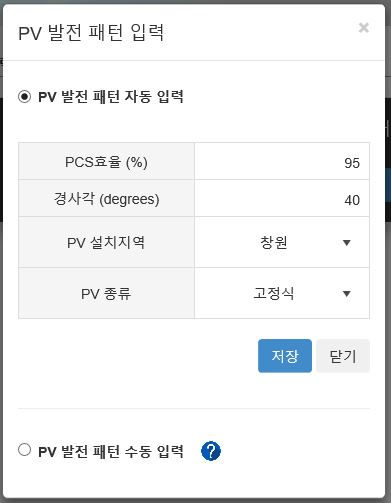The height and width of the screenshot is (503, 391).
Task: Click the gray 닫기 button
Action: click(343, 356)
